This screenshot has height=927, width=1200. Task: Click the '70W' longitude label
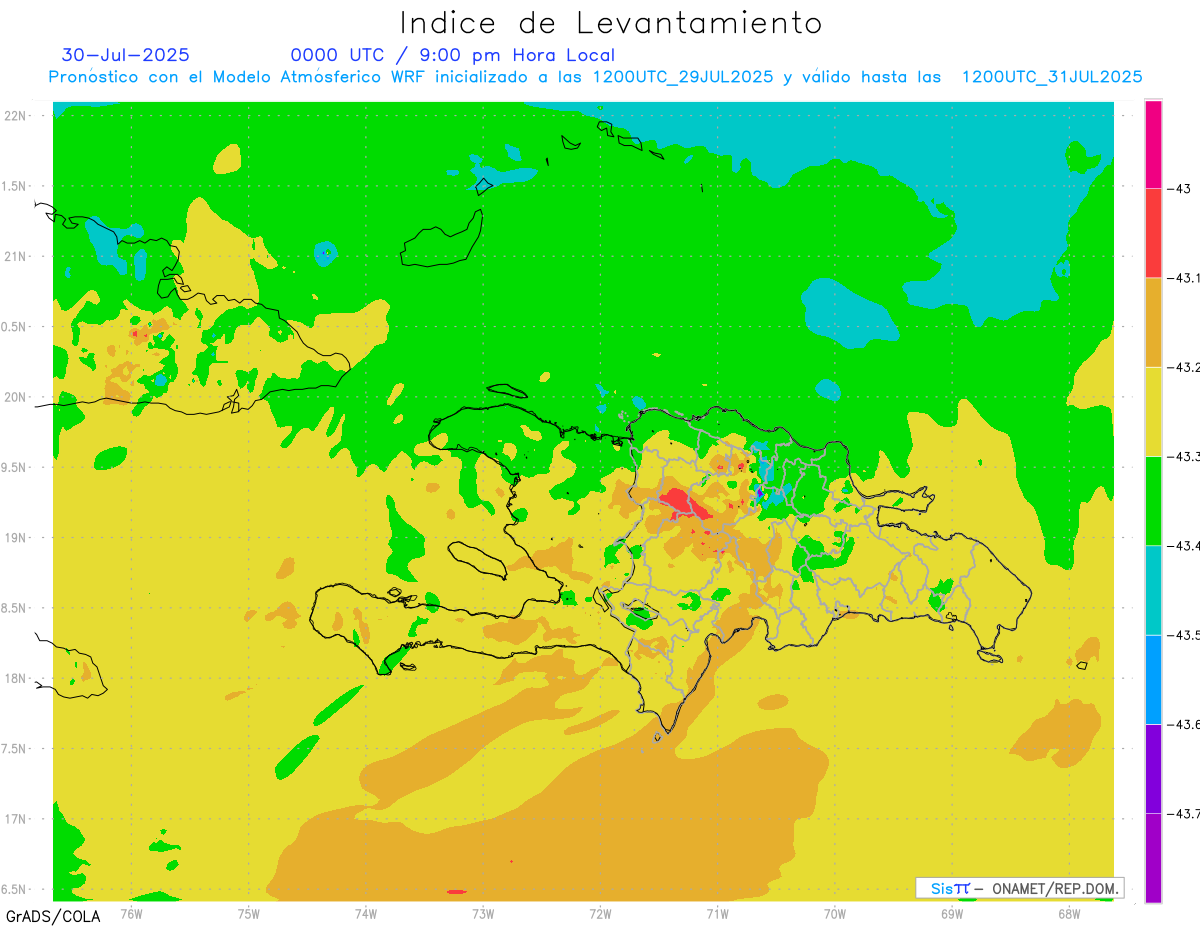point(834,913)
